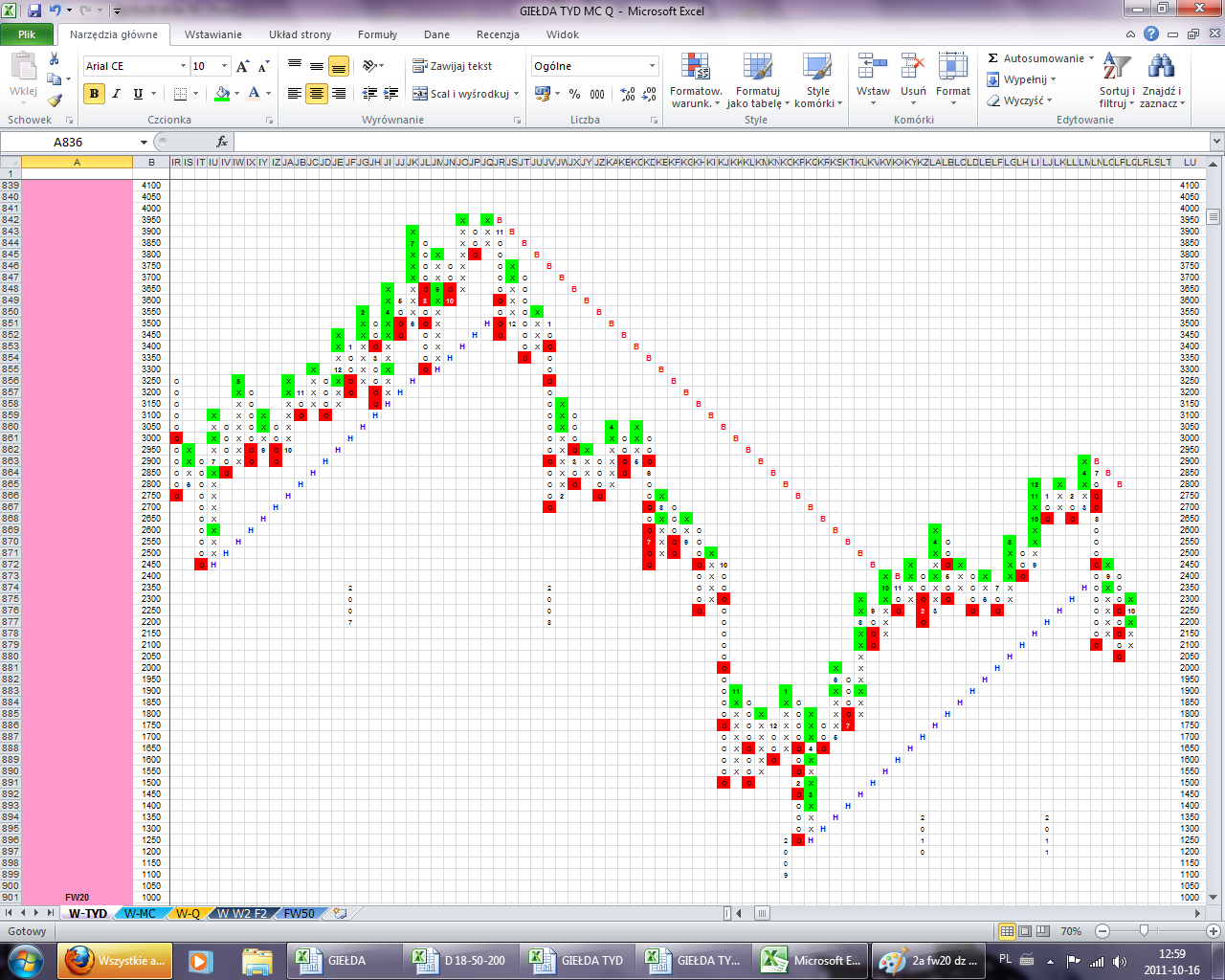Undo the last action in Quick Access toolbar
The width and height of the screenshot is (1225, 980).
(x=56, y=11)
